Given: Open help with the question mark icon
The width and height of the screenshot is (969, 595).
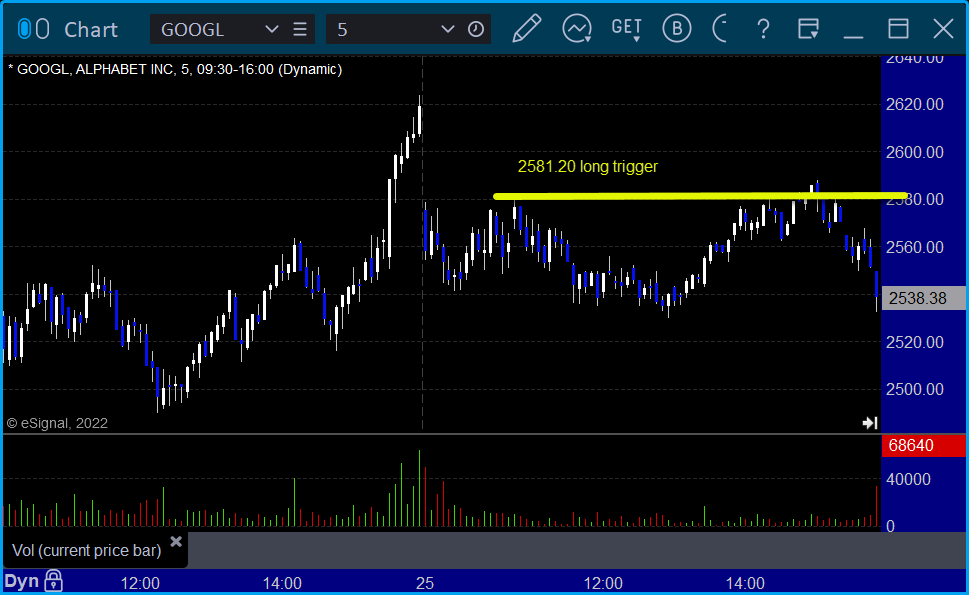Looking at the screenshot, I should (x=763, y=29).
